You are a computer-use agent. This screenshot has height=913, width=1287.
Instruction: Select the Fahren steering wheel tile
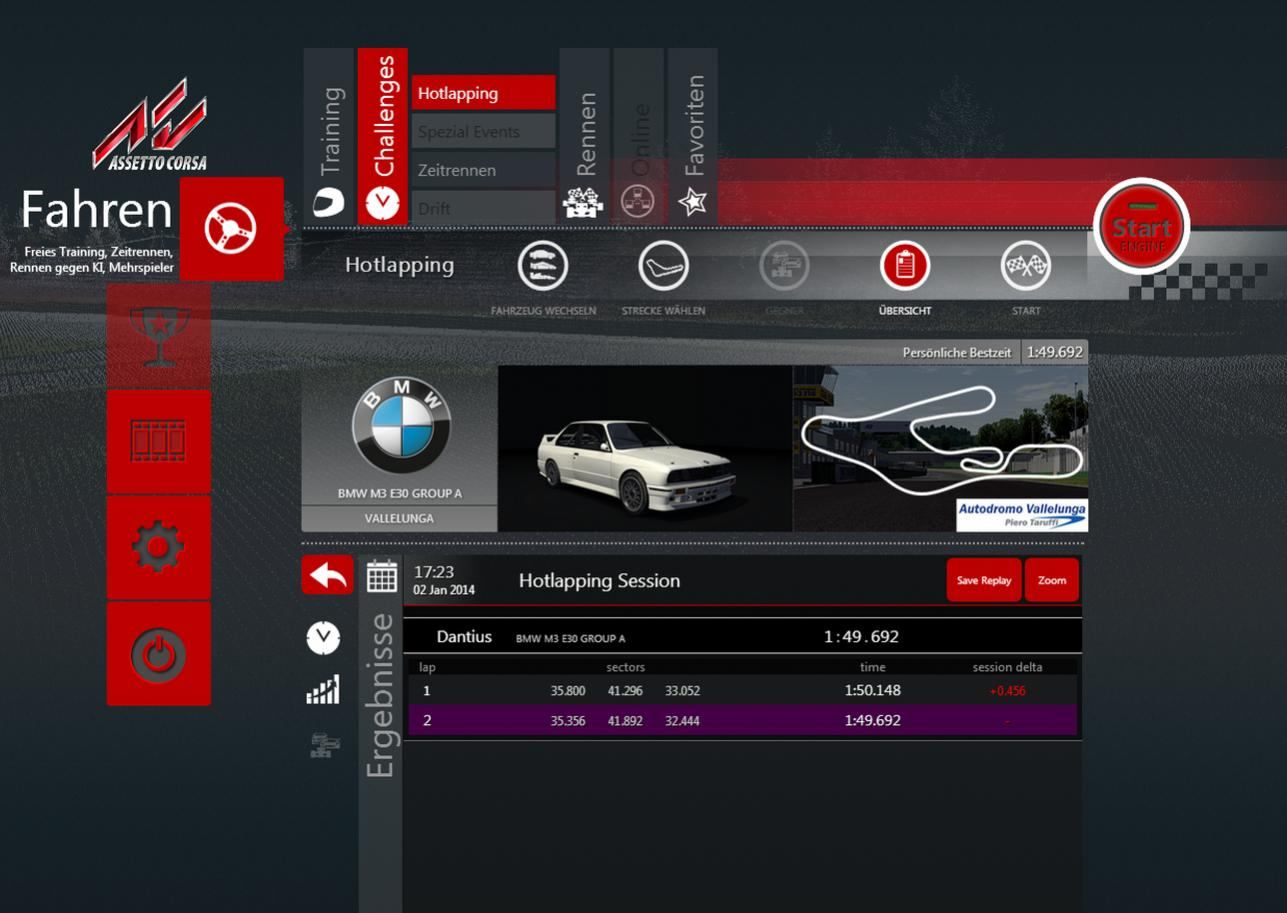click(x=231, y=229)
